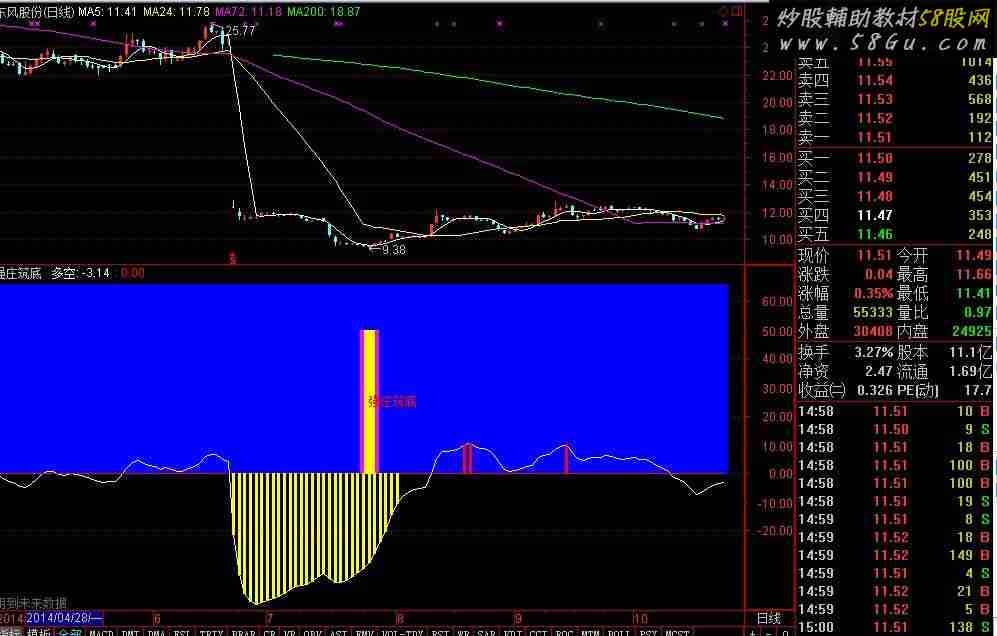Viewport: 997px width, 636px height.
Task: Click the 强庄筑底 indicator title
Action: tap(22, 272)
